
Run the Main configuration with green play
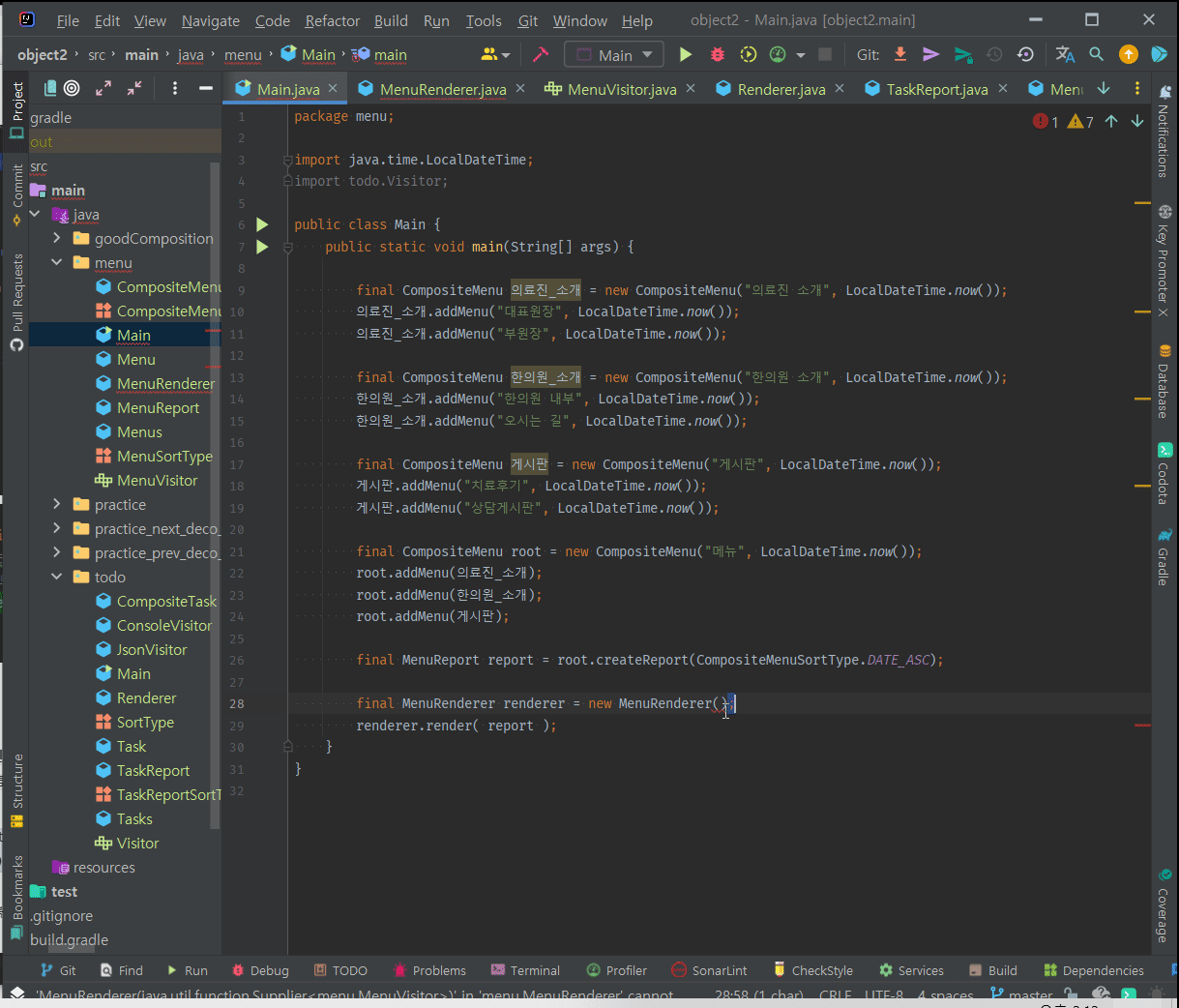[686, 55]
